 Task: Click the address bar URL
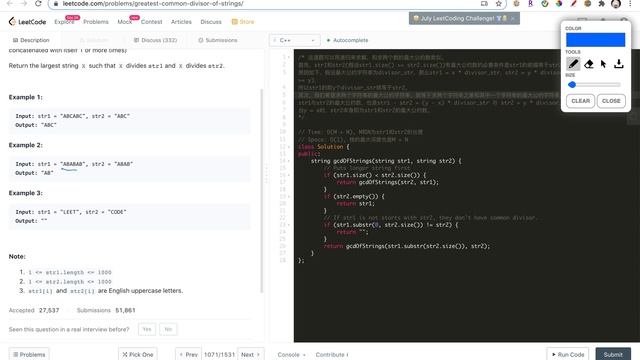click(153, 4)
